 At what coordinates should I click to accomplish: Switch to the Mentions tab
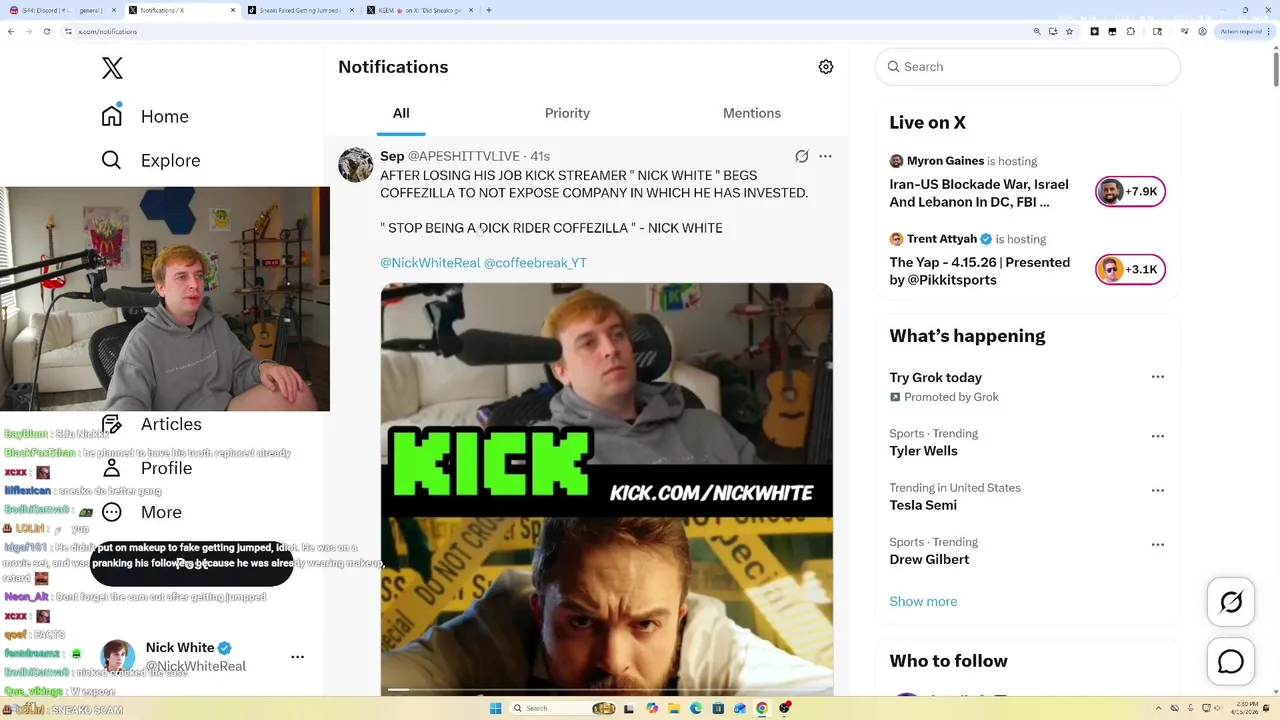752,113
